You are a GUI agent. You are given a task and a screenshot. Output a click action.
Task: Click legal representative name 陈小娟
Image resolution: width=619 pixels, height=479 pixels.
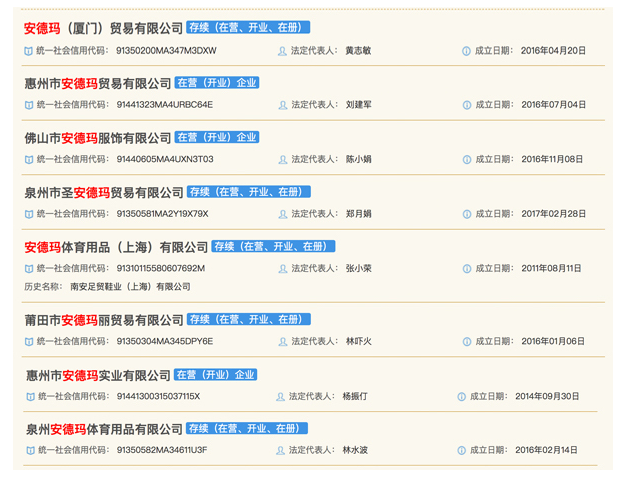pyautogui.click(x=359, y=159)
